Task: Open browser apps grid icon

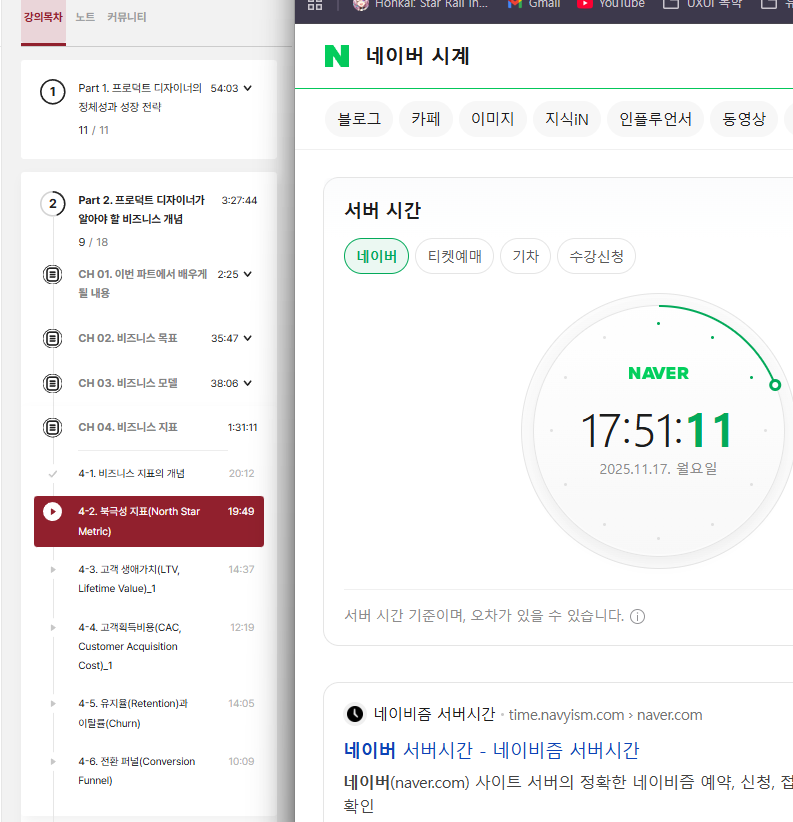Action: pos(315,5)
